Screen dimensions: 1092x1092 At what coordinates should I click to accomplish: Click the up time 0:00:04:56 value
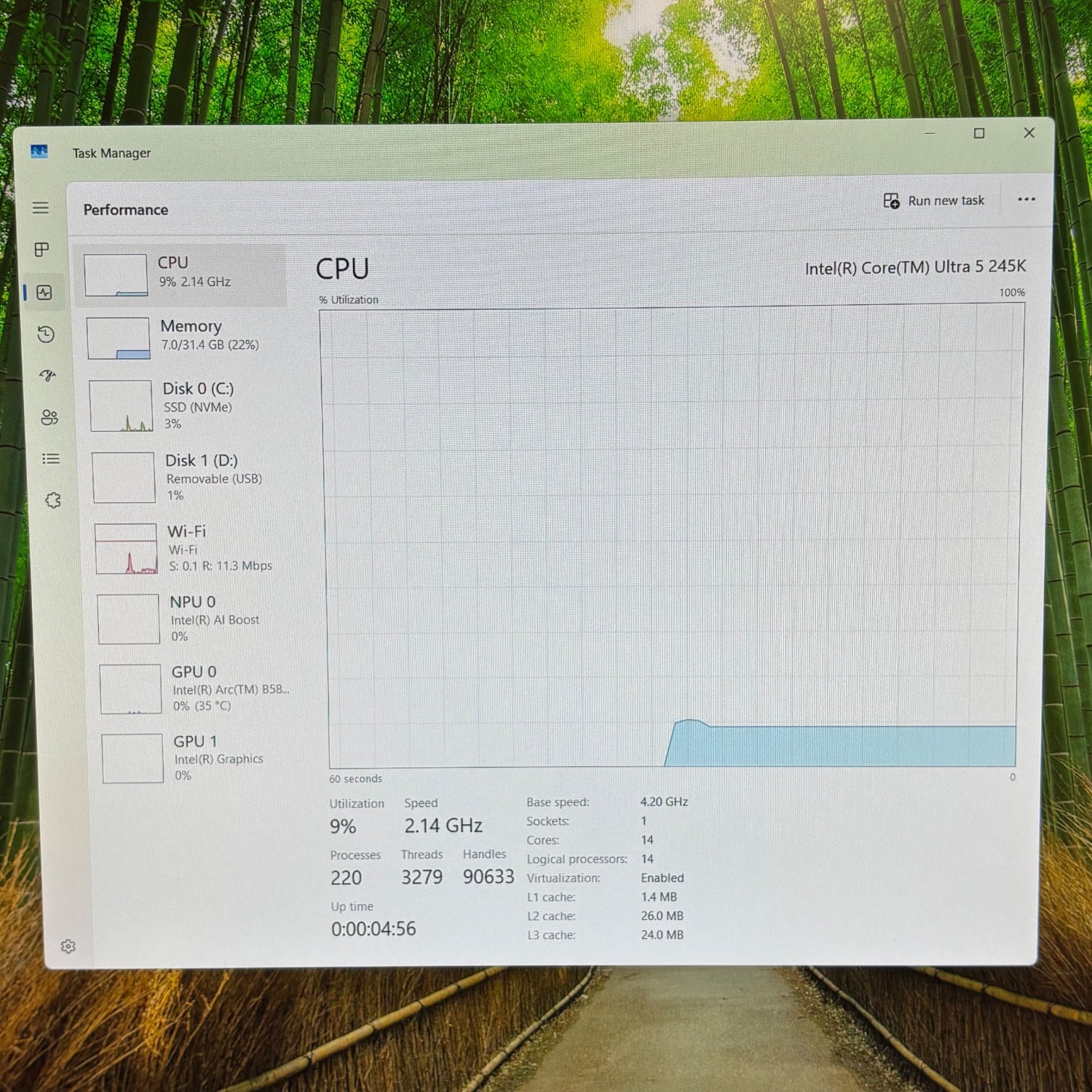373,929
